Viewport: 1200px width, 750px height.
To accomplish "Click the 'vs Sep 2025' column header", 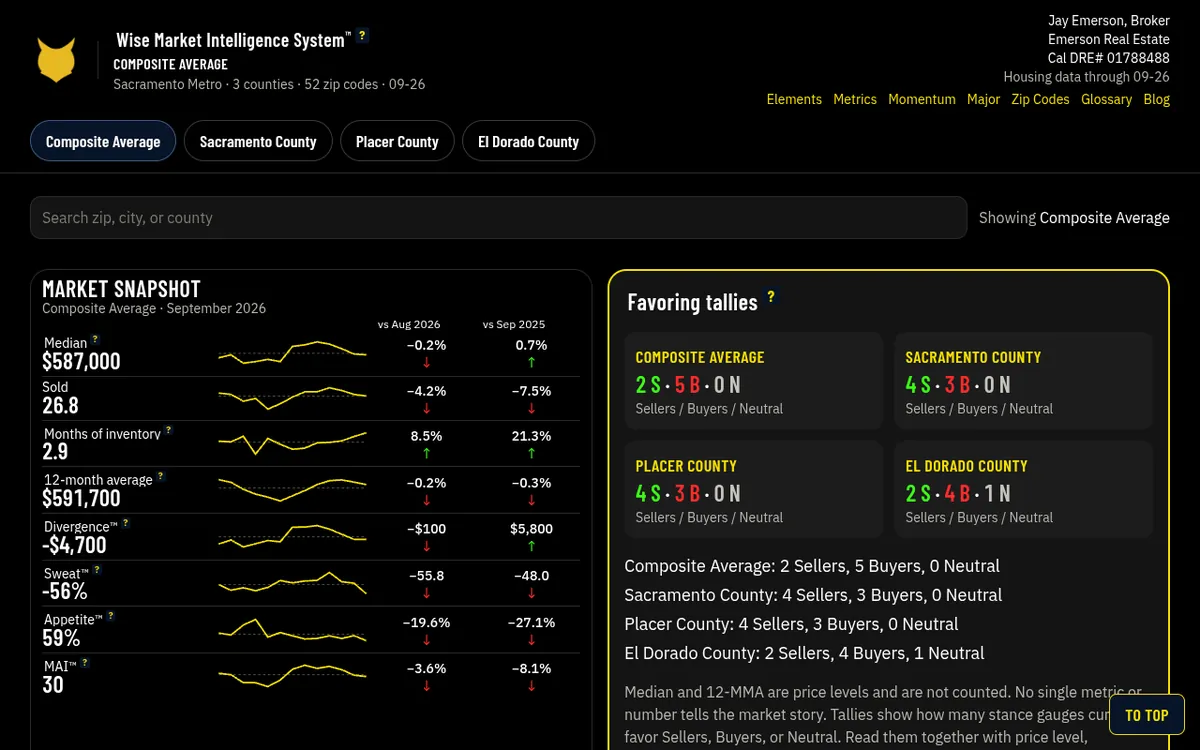I will [514, 324].
